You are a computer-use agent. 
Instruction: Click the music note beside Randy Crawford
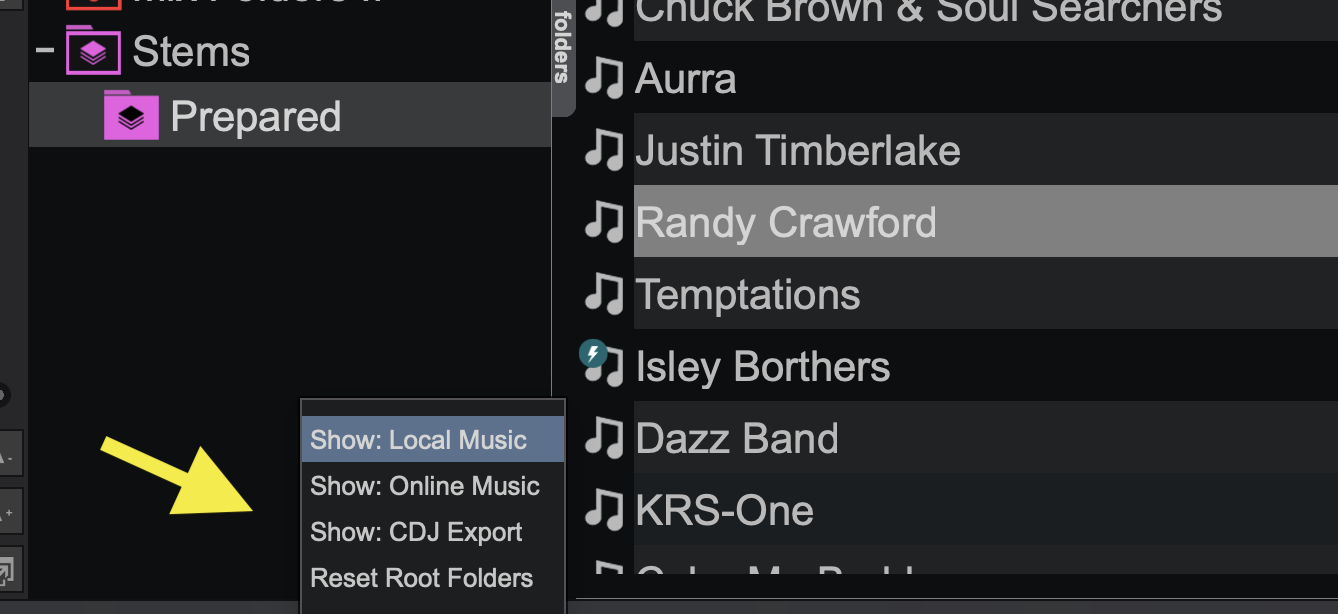pos(604,222)
